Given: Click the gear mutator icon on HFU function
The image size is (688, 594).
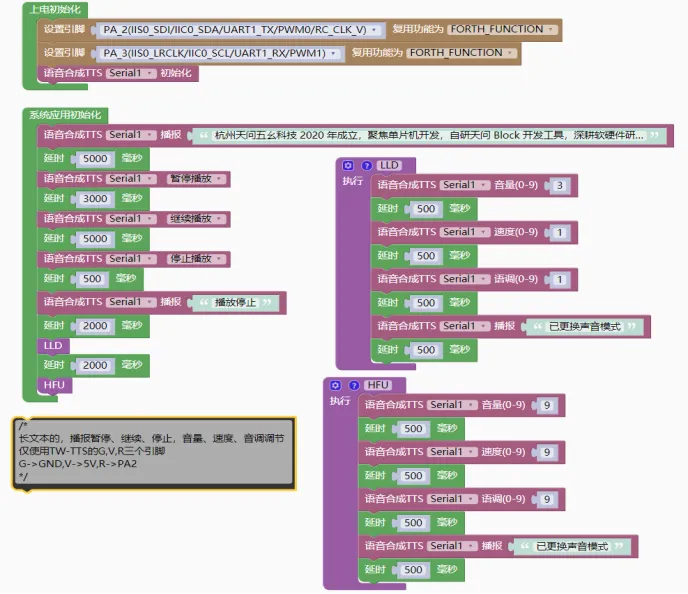Looking at the screenshot, I should coord(335,385).
